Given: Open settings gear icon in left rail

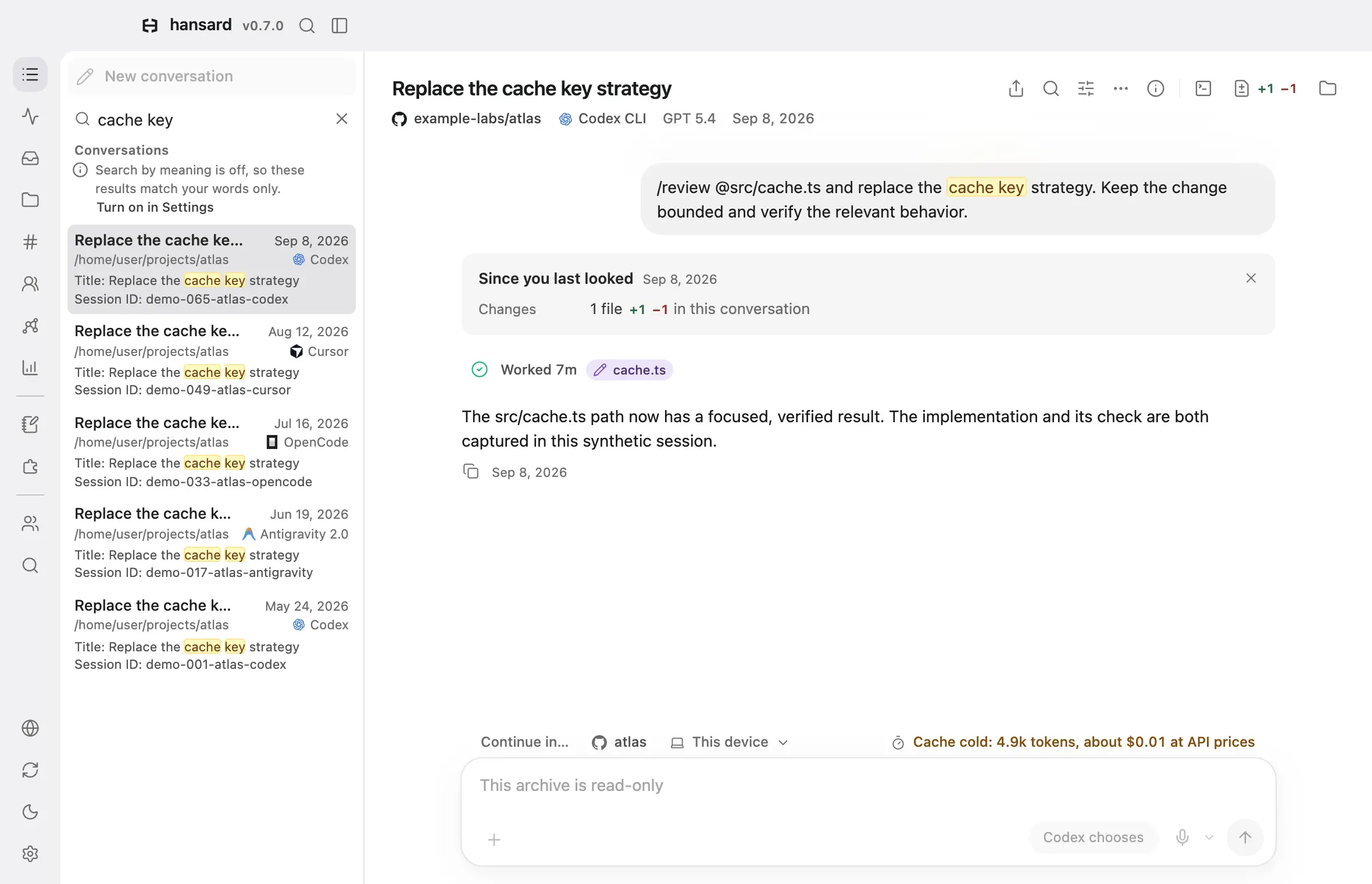Looking at the screenshot, I should coord(30,854).
